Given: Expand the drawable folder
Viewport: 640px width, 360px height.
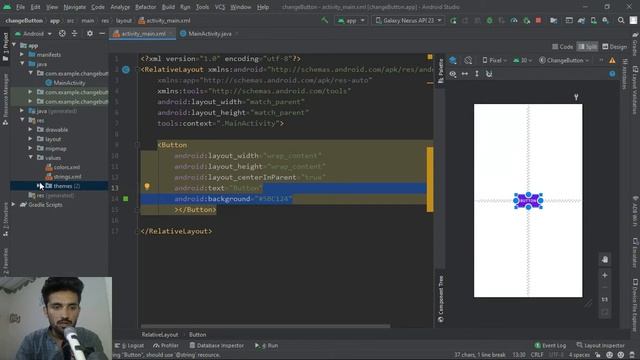Looking at the screenshot, I should (31, 129).
